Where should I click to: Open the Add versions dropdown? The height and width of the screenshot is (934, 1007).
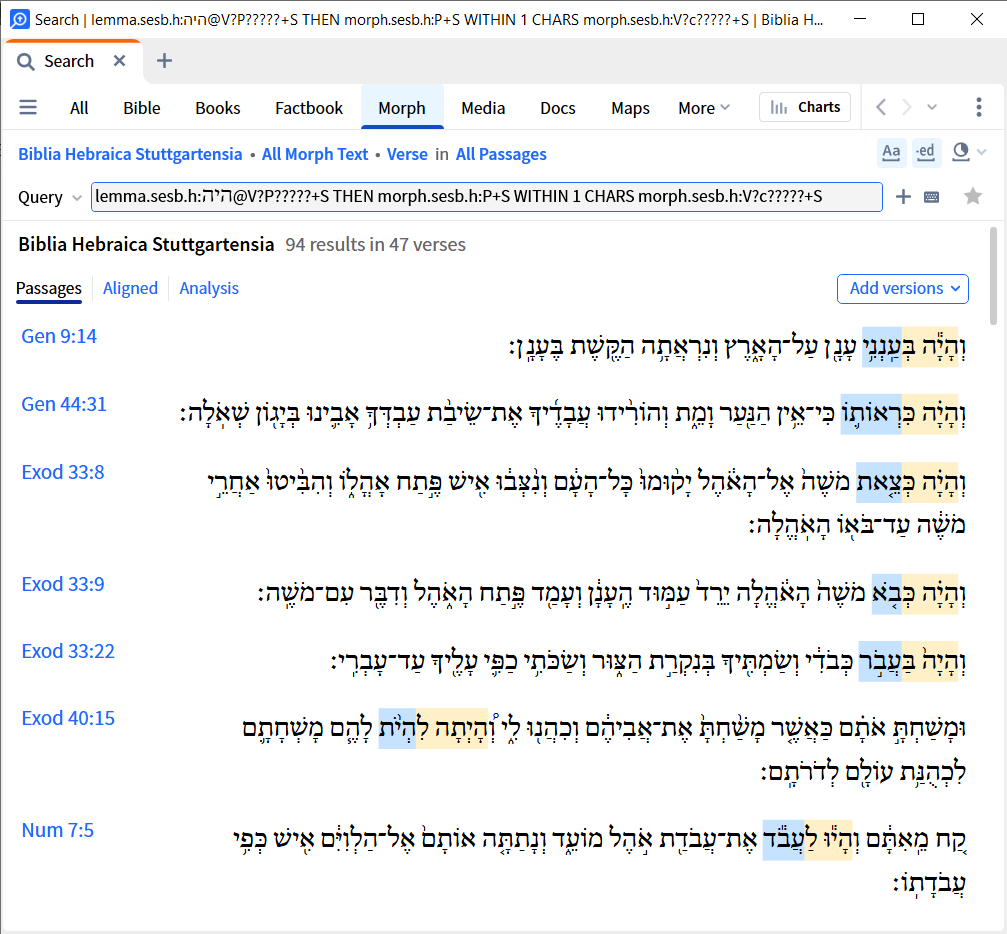(903, 288)
